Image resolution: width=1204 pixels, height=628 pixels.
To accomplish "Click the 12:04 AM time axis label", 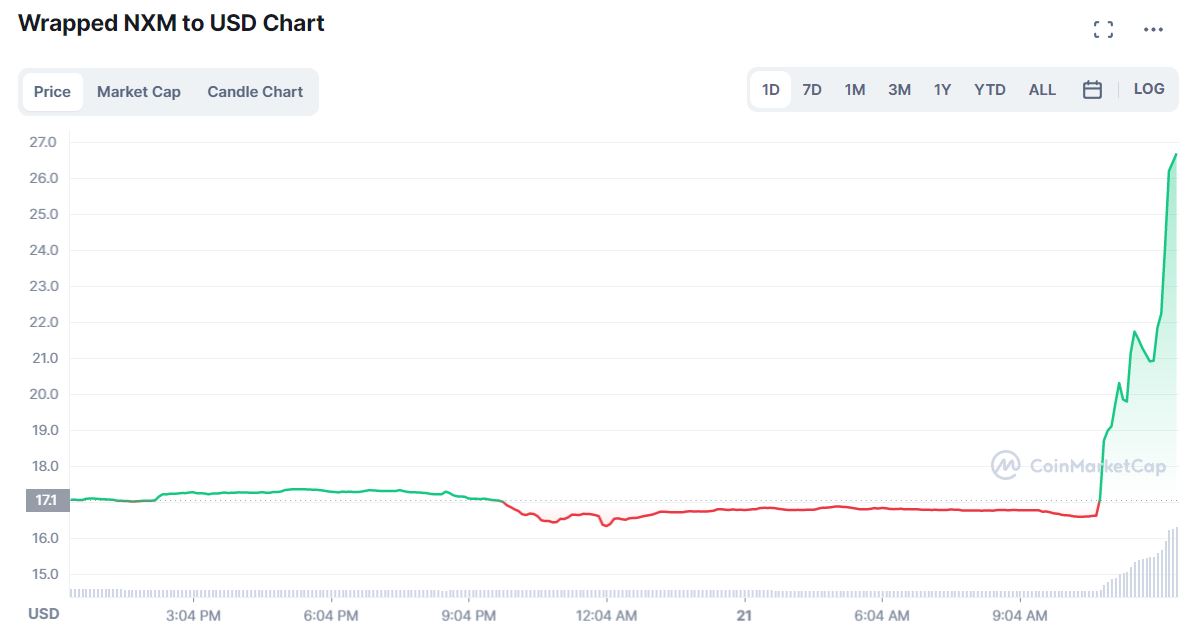I will click(x=606, y=615).
